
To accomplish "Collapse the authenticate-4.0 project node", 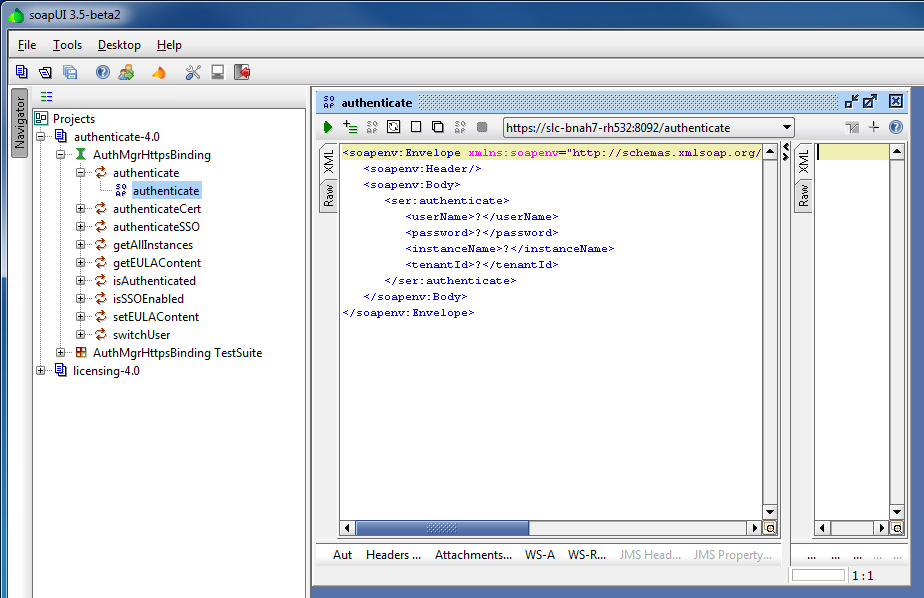I will pos(41,137).
